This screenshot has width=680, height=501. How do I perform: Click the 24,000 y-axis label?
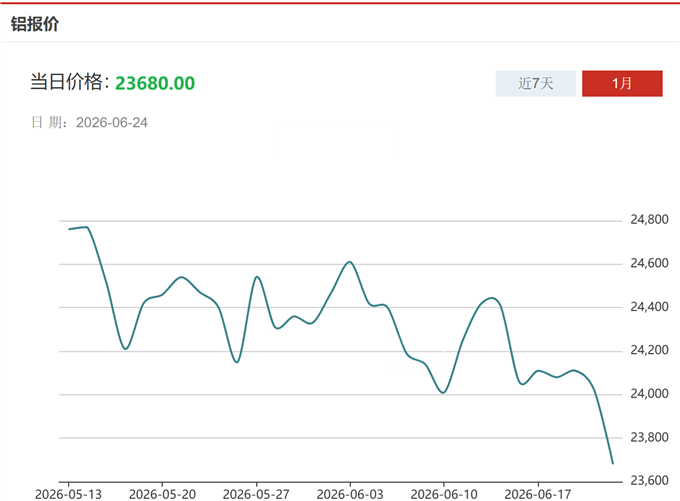649,393
